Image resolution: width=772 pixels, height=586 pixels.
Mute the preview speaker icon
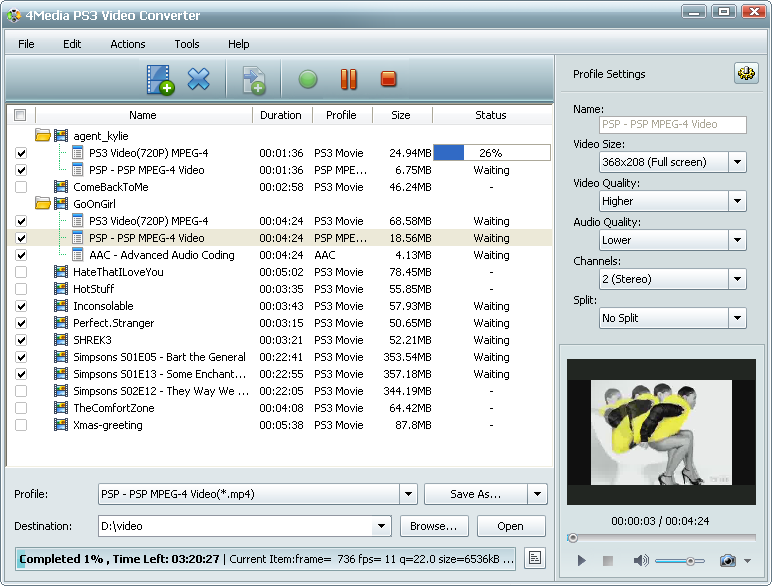(x=641, y=560)
